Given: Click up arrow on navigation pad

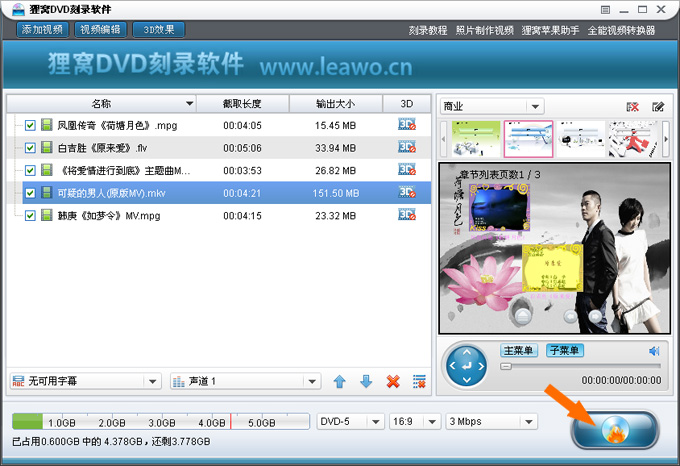Looking at the screenshot, I should 467,352.
